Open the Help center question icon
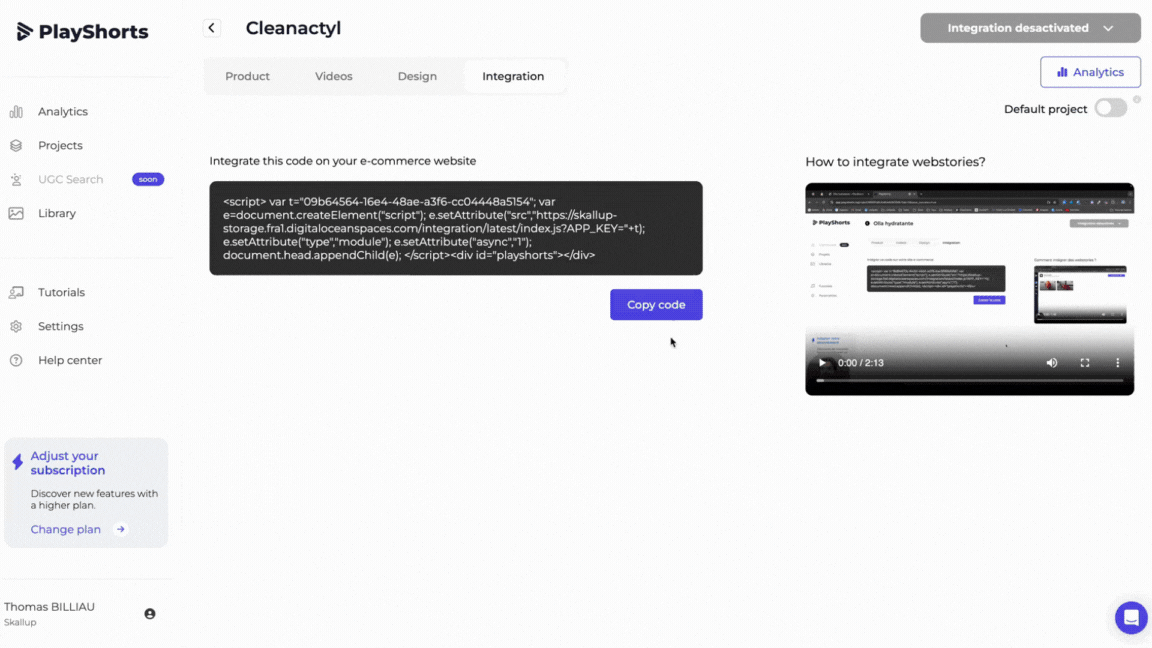 [x=16, y=360]
